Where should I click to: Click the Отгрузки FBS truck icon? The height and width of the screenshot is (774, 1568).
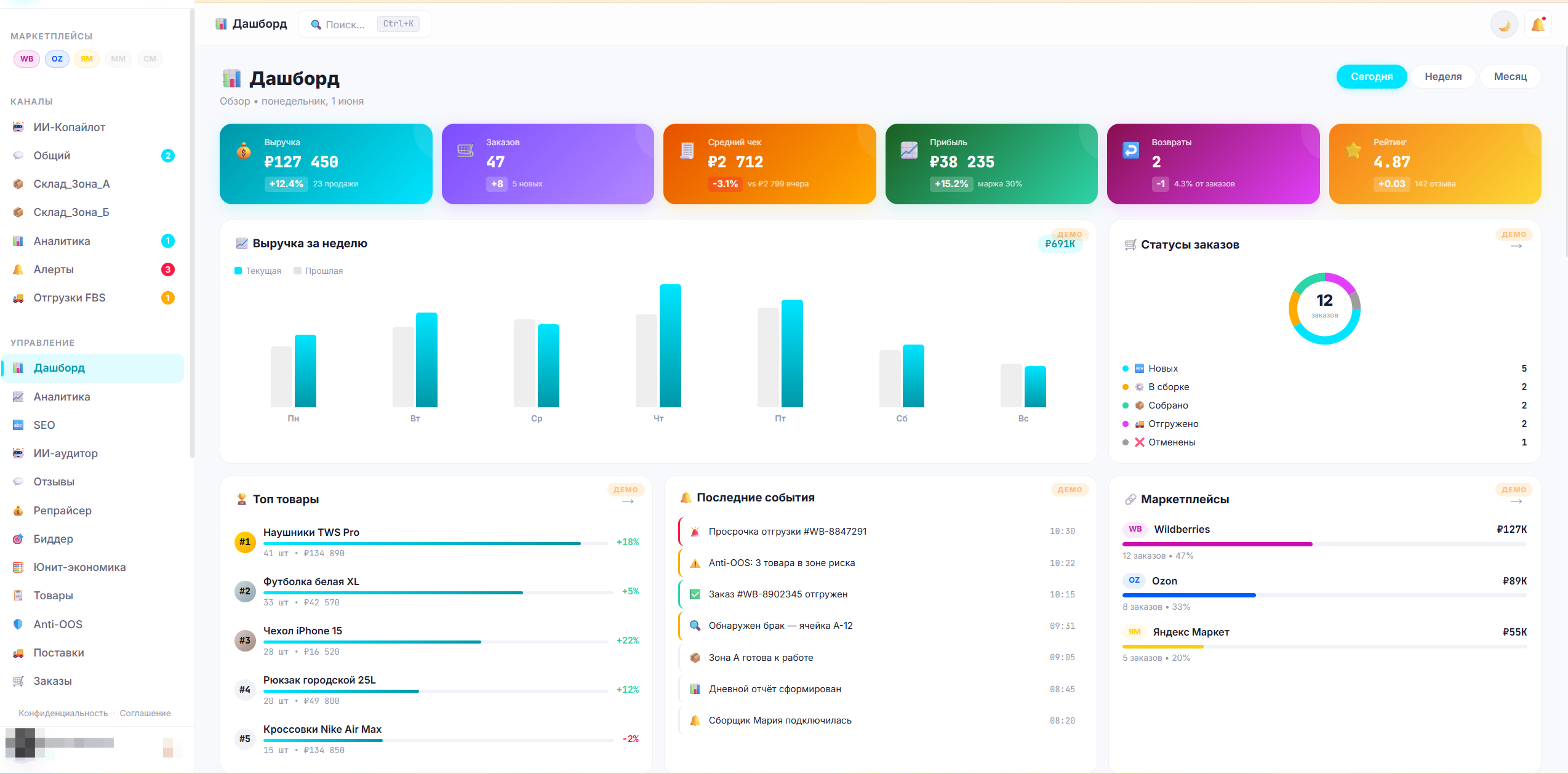[x=18, y=298]
